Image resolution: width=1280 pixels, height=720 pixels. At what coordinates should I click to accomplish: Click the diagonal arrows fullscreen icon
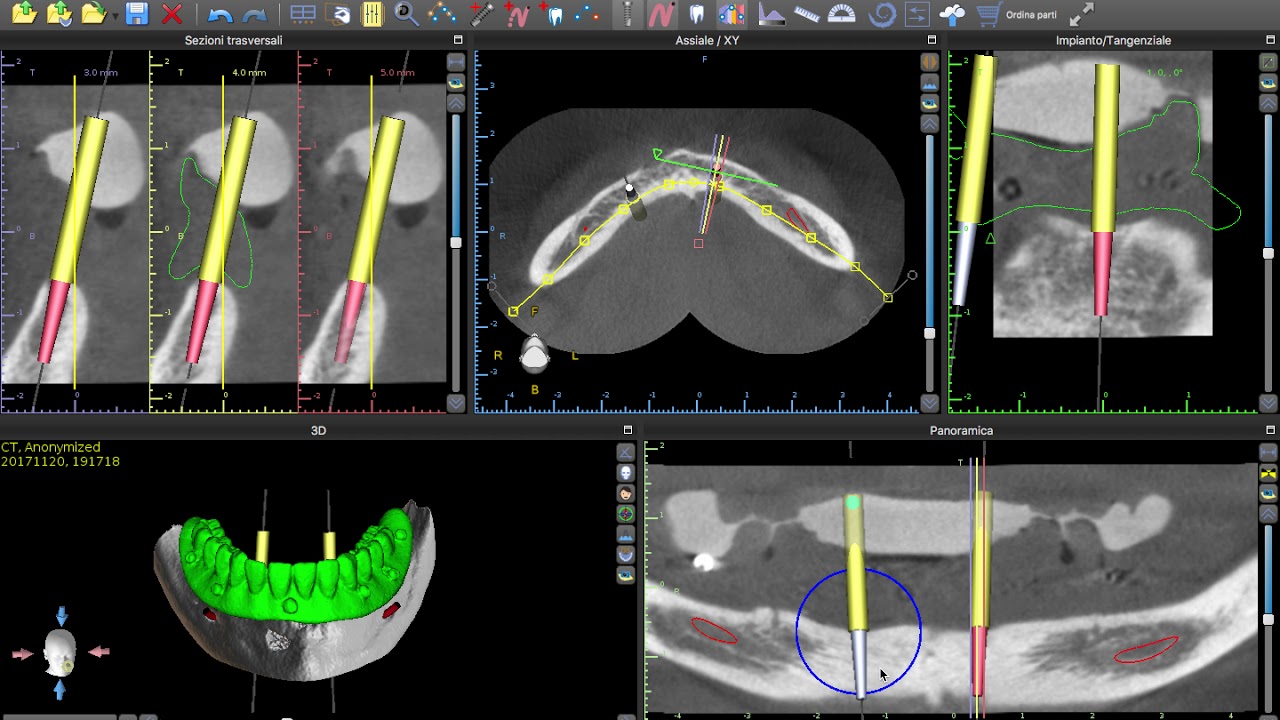point(1081,14)
